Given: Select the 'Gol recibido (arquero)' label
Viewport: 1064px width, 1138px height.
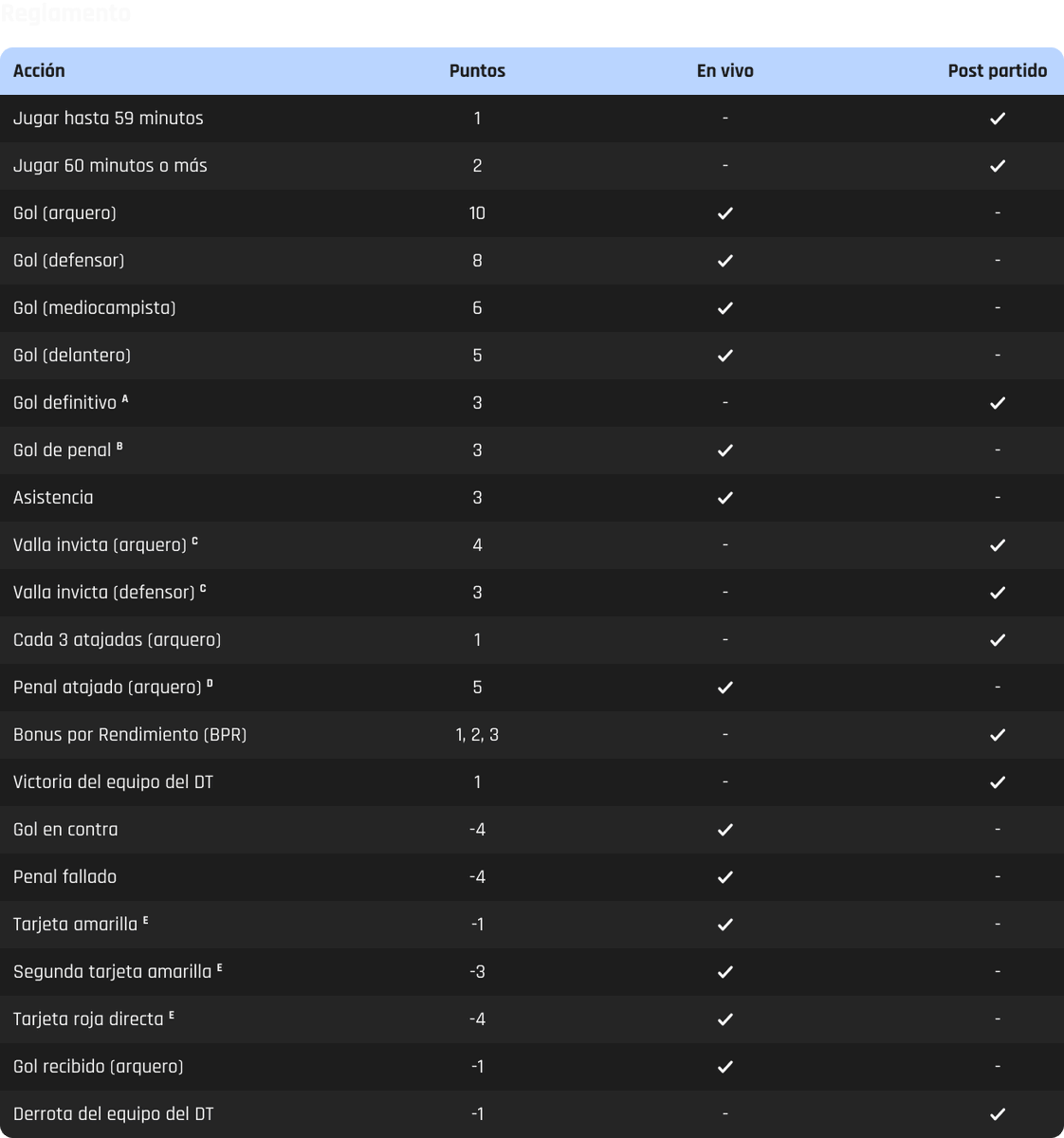Looking at the screenshot, I should [x=98, y=1067].
